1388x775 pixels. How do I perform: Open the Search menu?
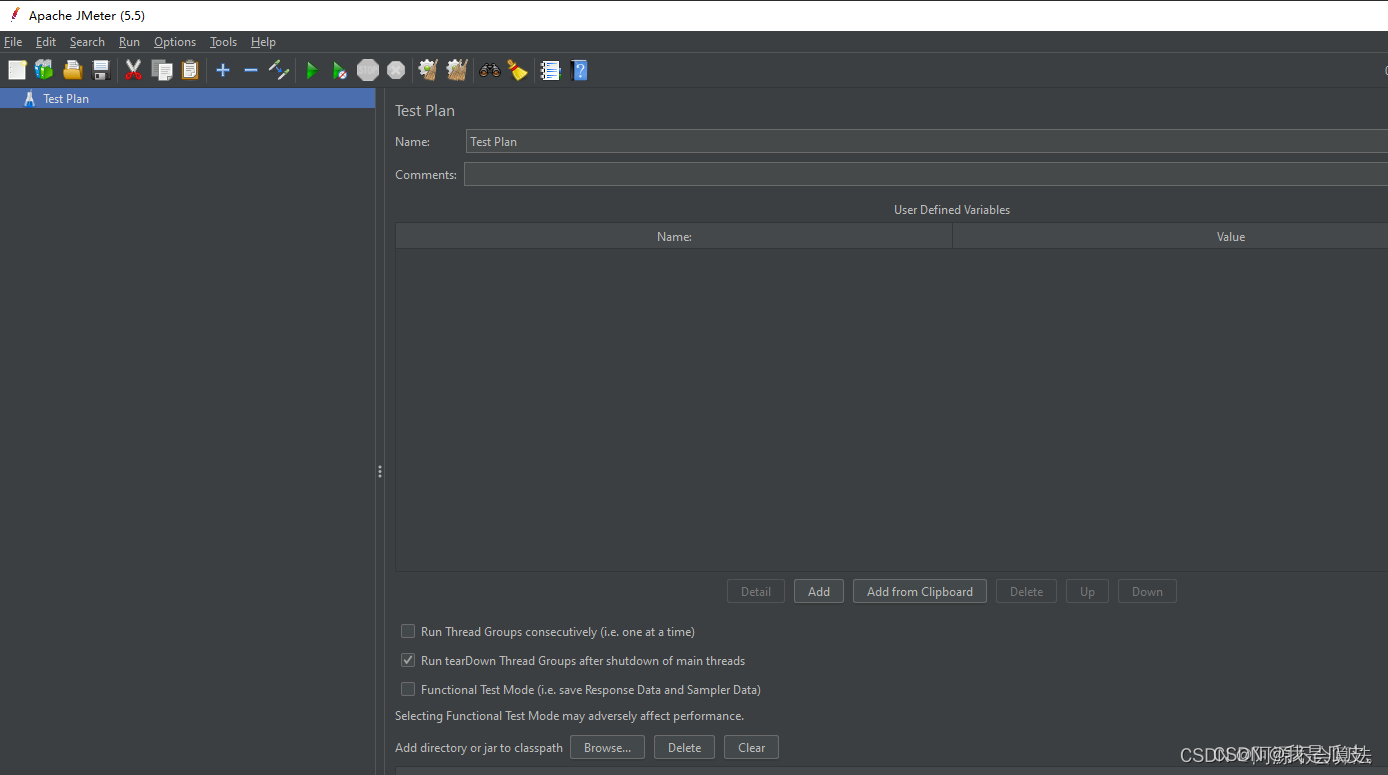pyautogui.click(x=87, y=42)
